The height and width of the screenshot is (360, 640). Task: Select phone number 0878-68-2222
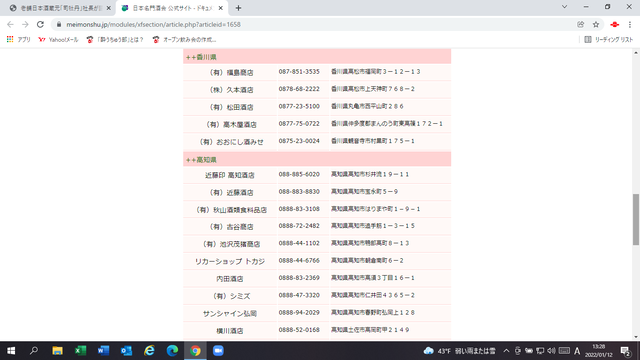[299, 89]
